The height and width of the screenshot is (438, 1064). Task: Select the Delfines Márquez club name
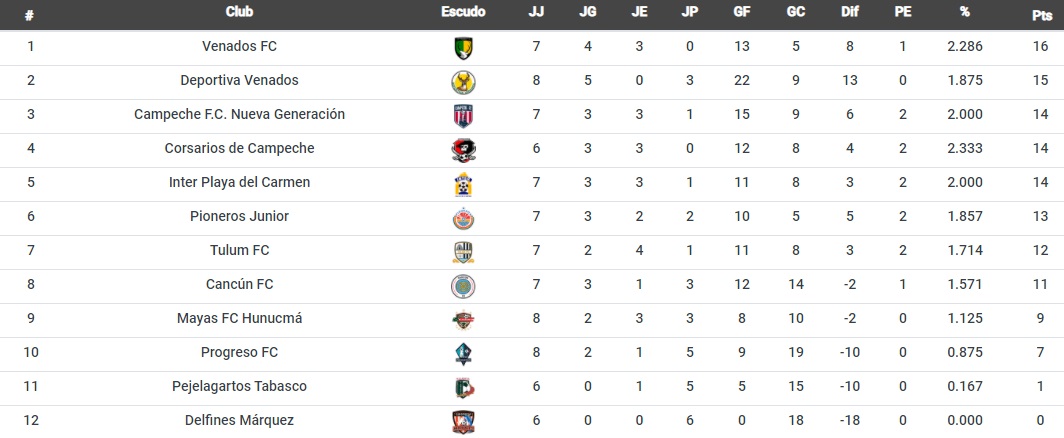tap(240, 420)
